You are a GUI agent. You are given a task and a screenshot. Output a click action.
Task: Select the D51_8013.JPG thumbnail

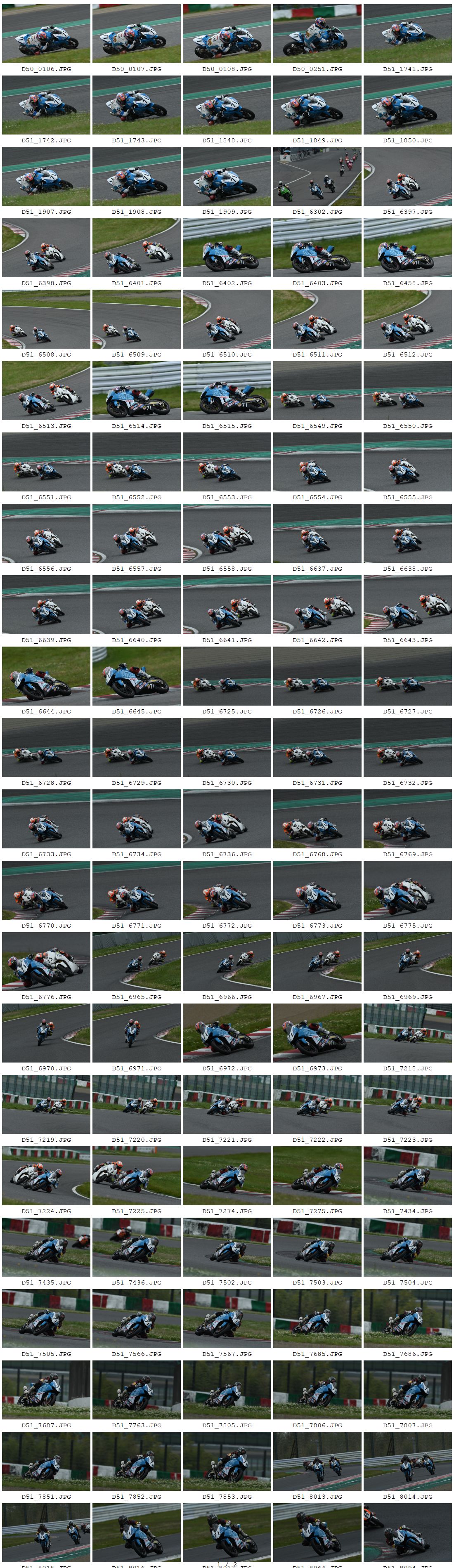(317, 1461)
